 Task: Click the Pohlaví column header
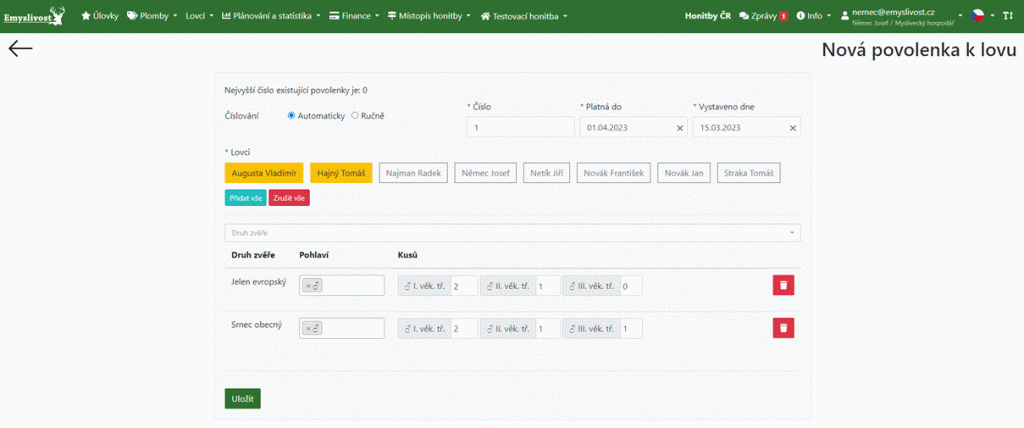(x=313, y=254)
